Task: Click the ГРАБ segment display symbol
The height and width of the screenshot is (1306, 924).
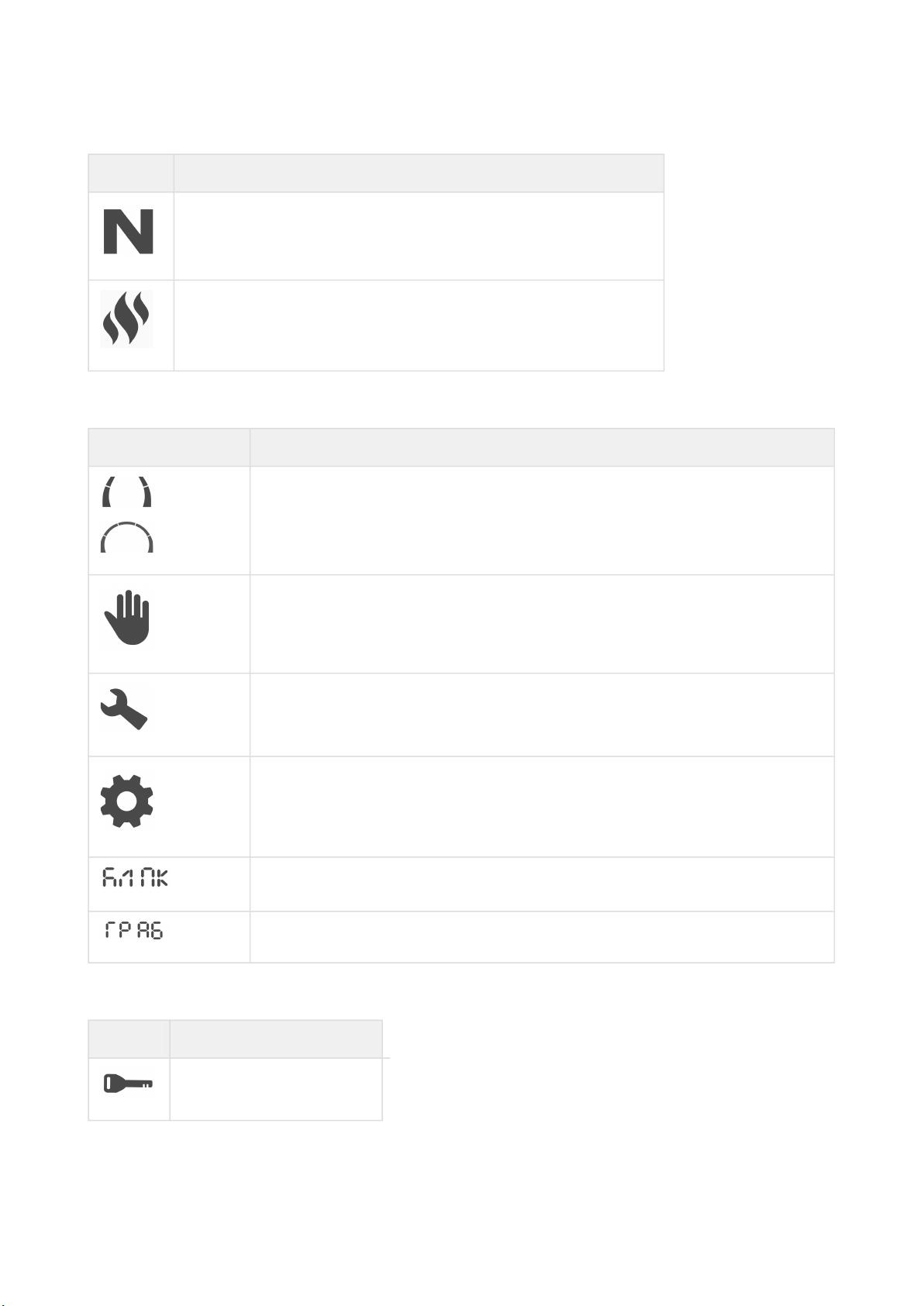Action: tap(134, 929)
